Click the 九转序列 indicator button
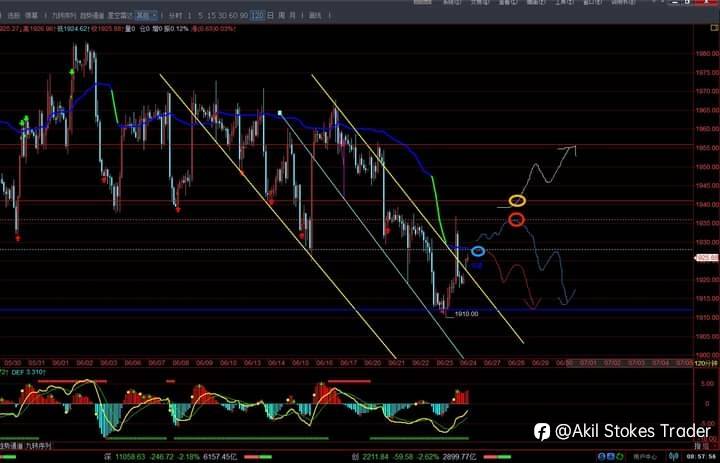720x463 pixels. click(64, 15)
